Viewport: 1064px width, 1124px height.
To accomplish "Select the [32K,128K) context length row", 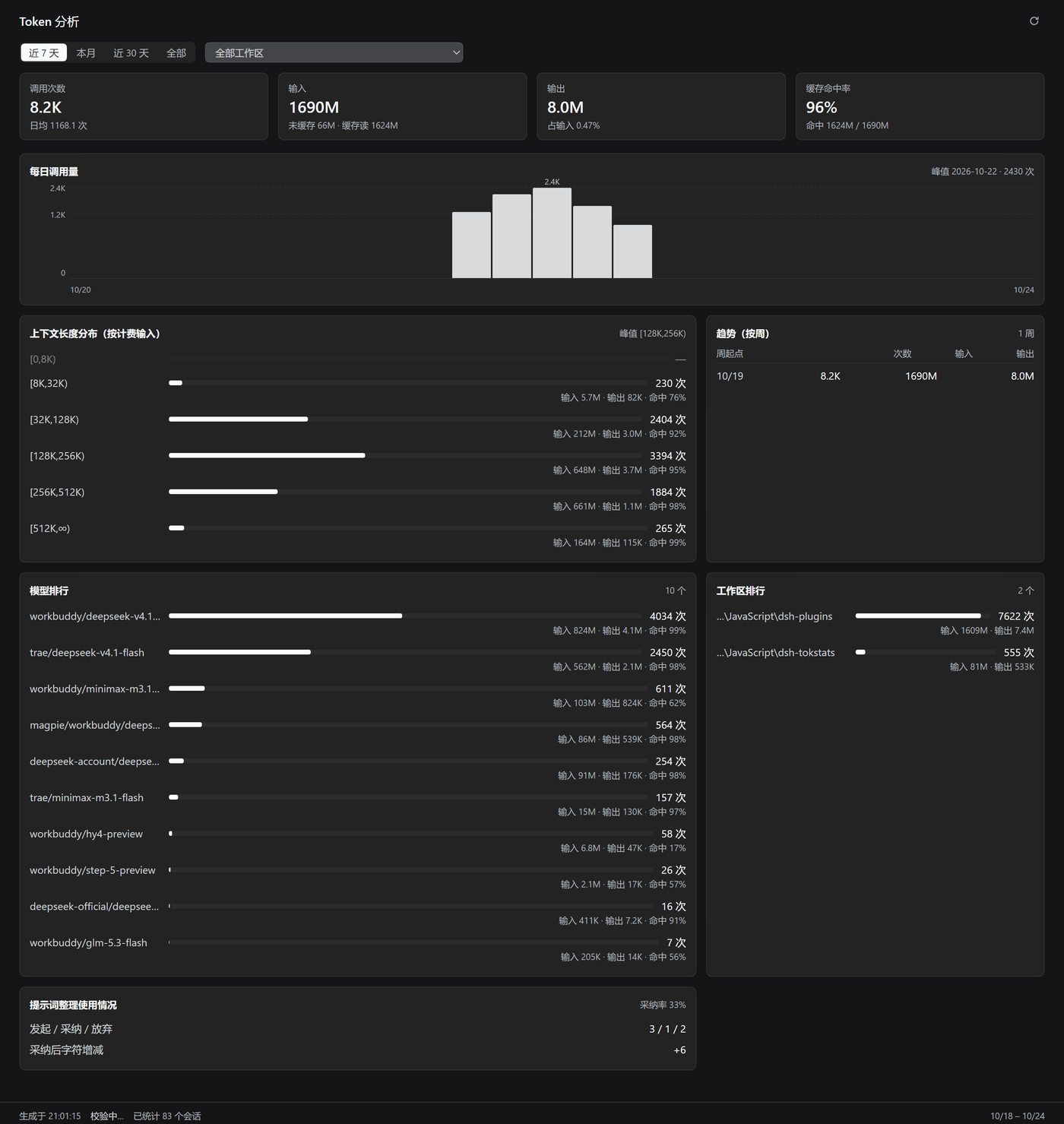I will pos(357,426).
